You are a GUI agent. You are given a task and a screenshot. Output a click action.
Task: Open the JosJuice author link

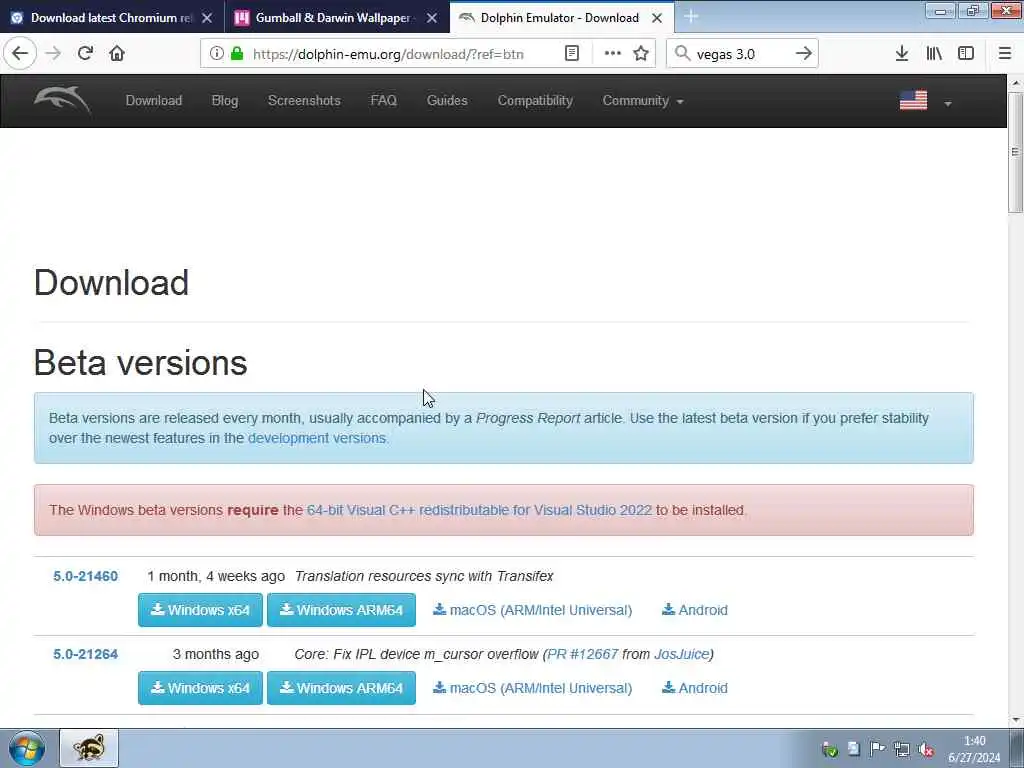[x=681, y=654]
